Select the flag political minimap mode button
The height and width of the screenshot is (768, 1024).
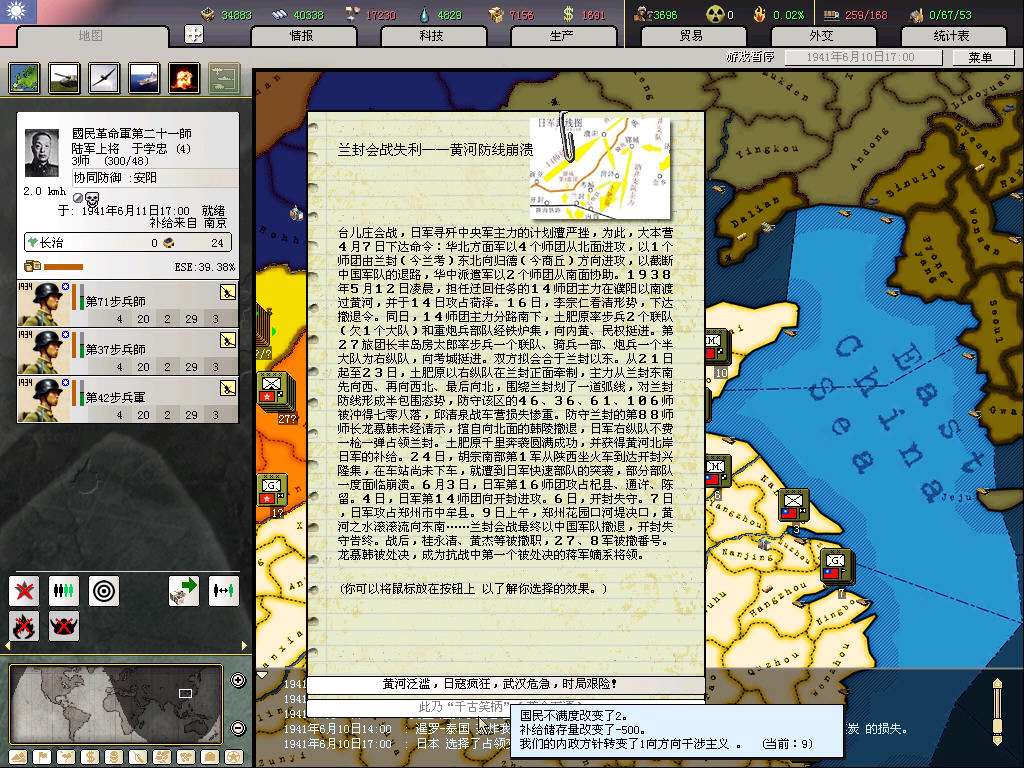42,758
